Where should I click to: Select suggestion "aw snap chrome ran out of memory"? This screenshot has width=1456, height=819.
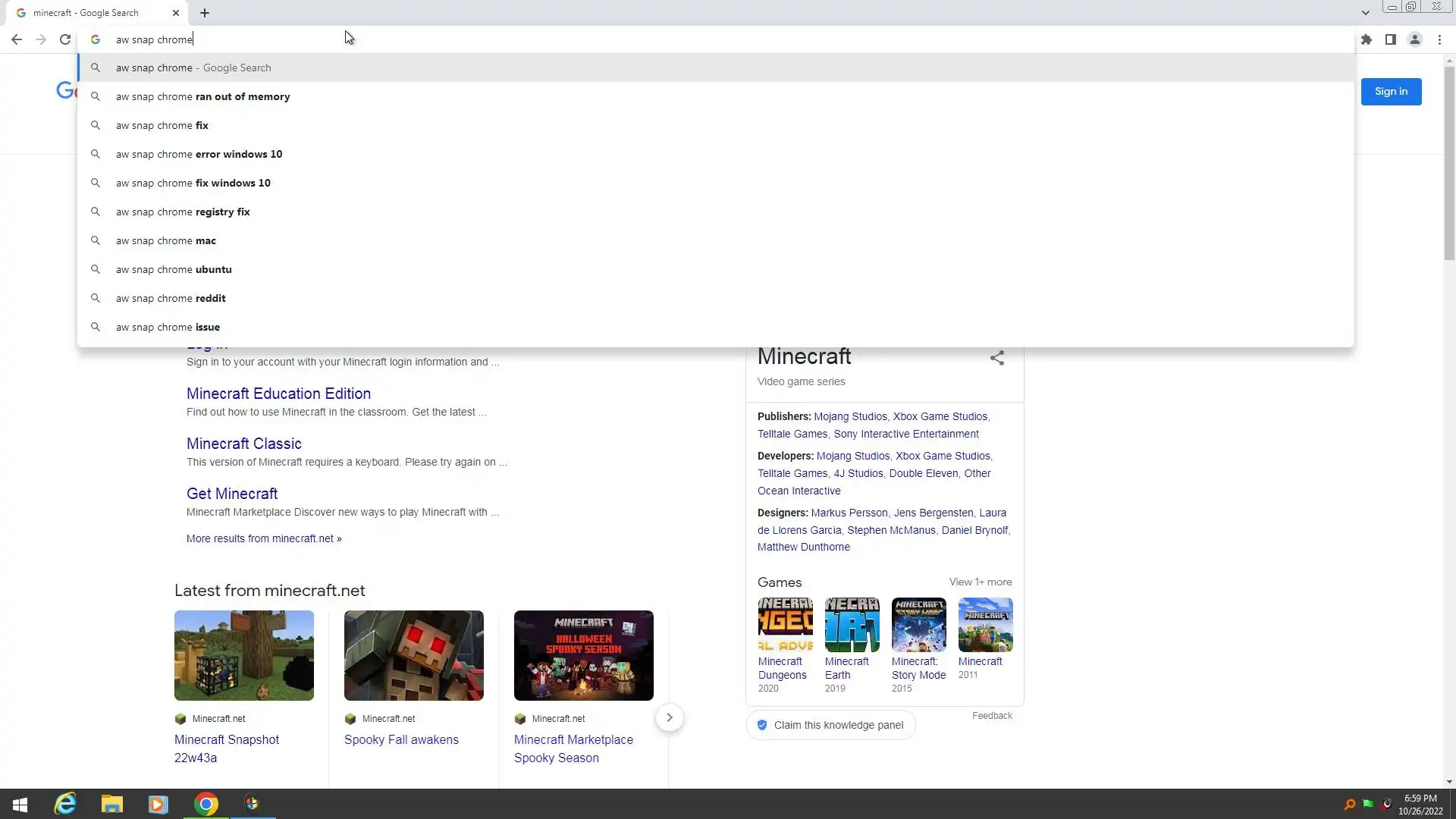coord(202,96)
